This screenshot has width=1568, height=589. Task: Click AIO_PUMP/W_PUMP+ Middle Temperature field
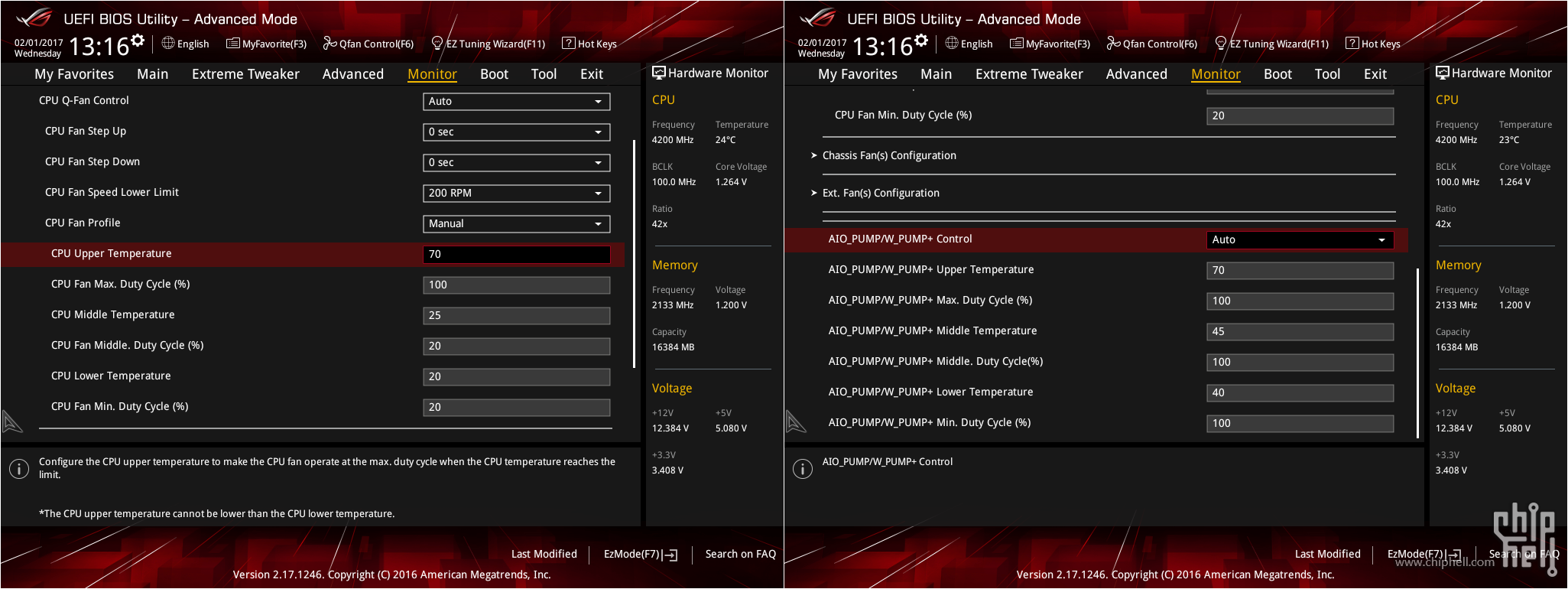[1300, 331]
